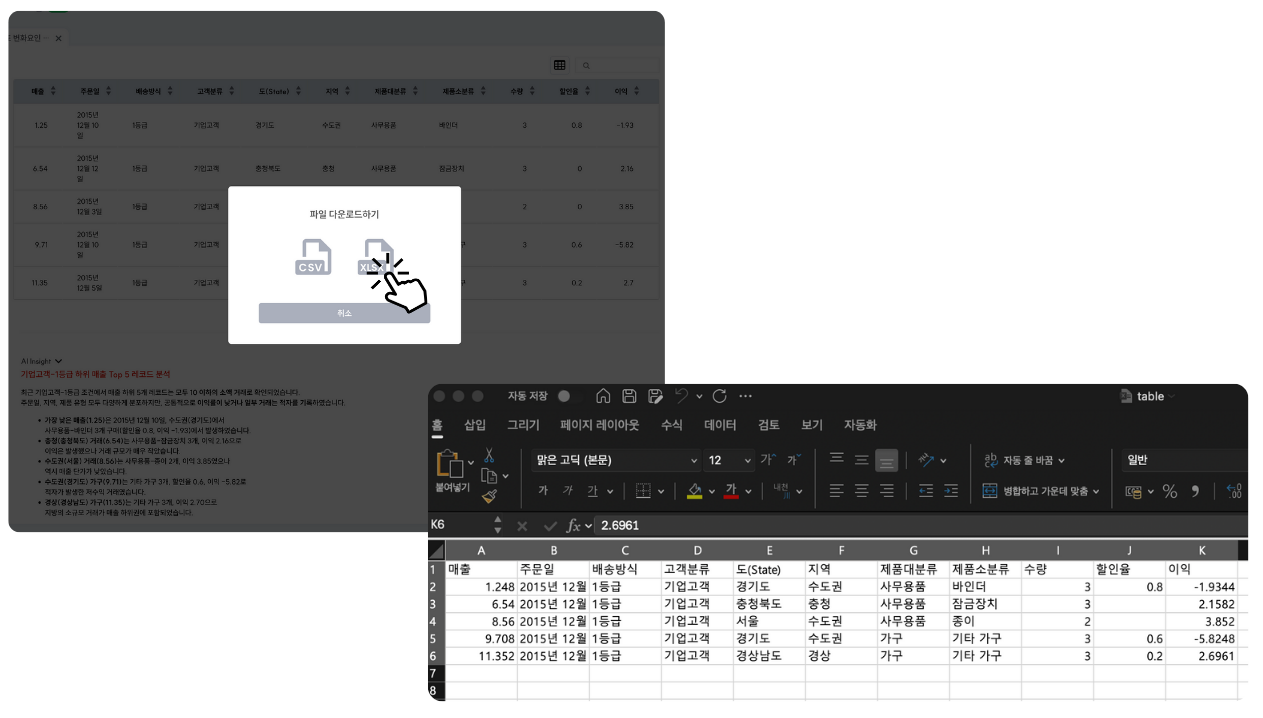Decrease font size with the smaller 가 icon
Image resolution: width=1263 pixels, height=718 pixels.
[x=793, y=460]
